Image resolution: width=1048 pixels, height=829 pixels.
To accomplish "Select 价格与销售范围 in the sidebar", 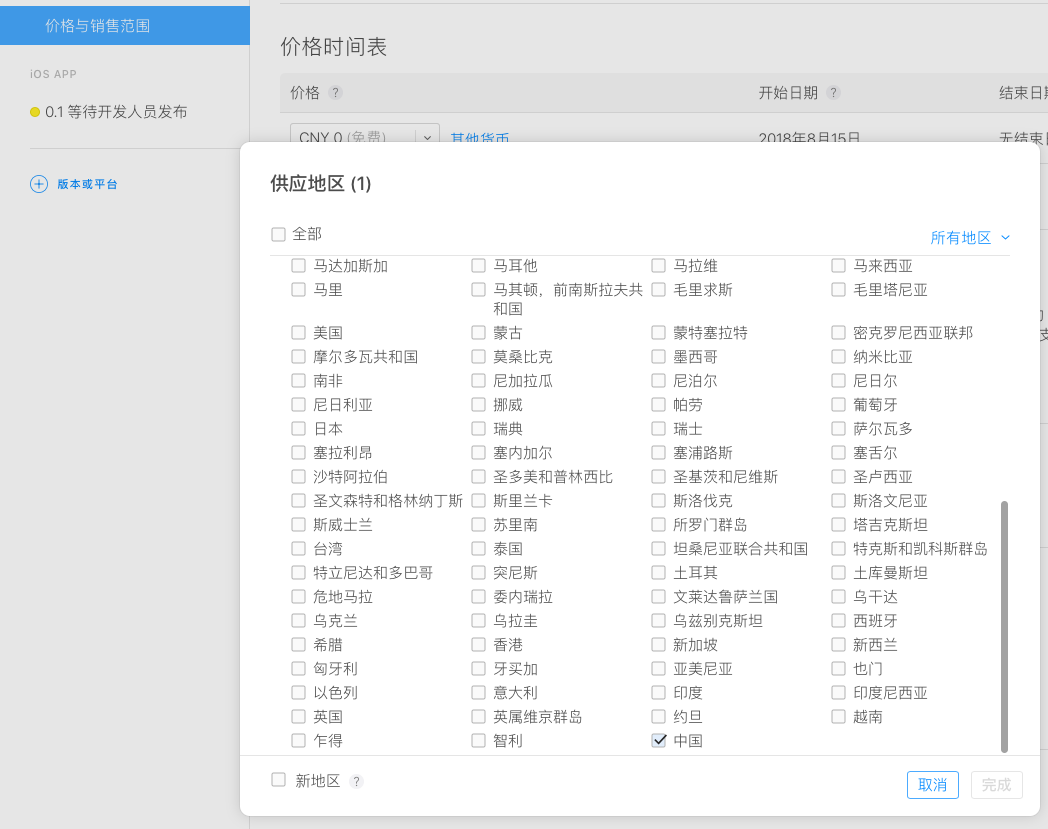I will coord(125,25).
